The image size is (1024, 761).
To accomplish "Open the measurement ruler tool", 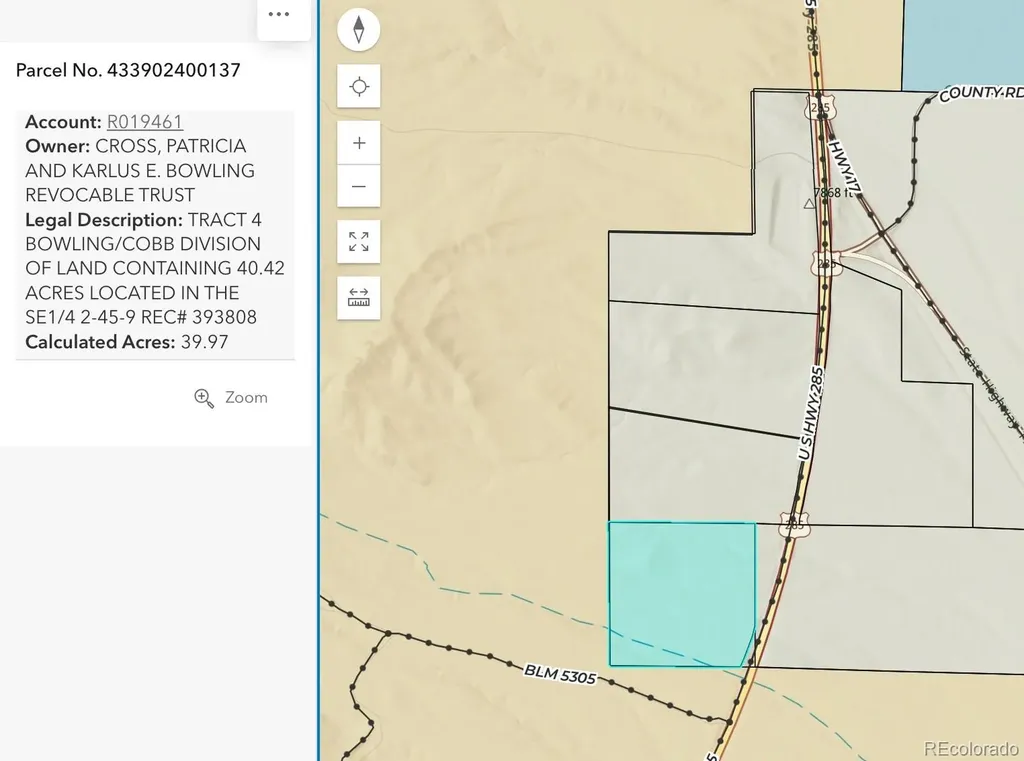I will pos(359,298).
